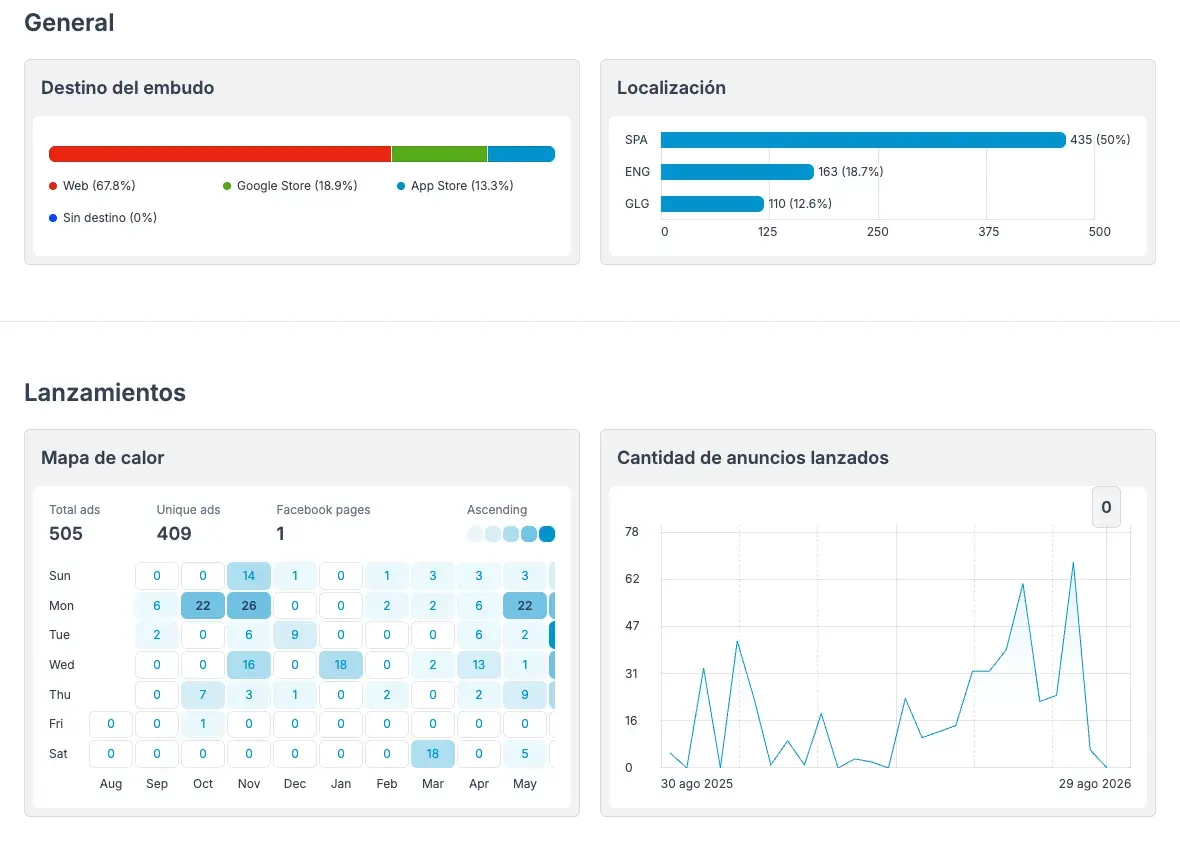Click the Nov month label under heatmap
Screen dimensions: 1180x860
[x=248, y=784]
